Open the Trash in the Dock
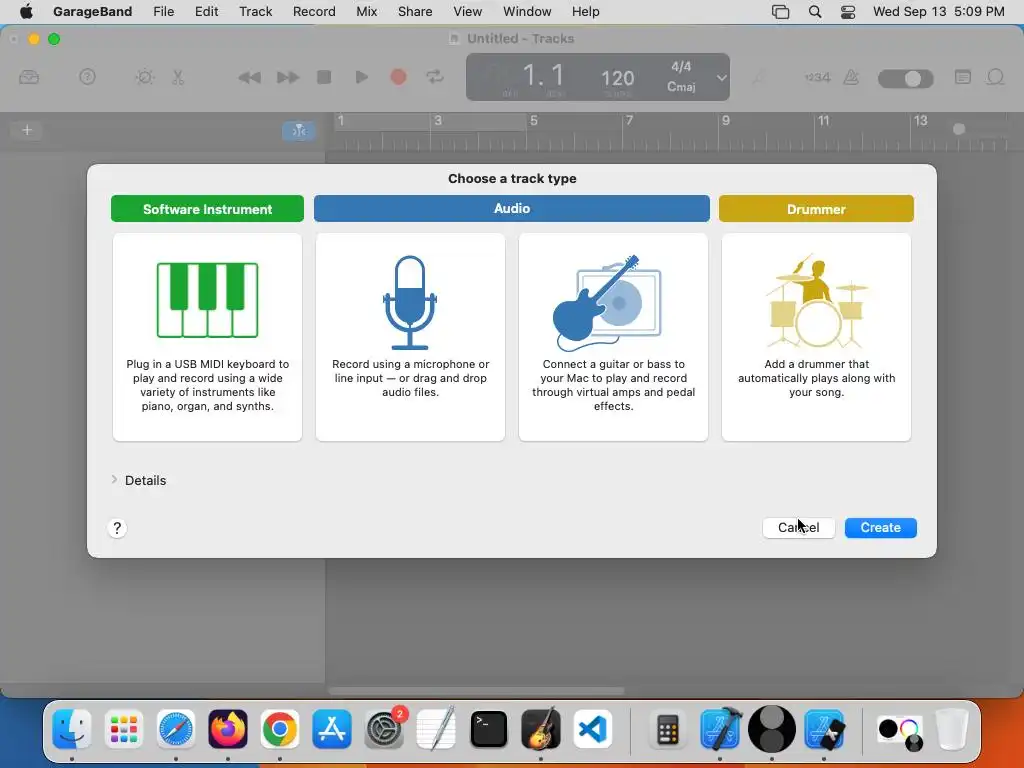1024x768 pixels. tap(952, 729)
